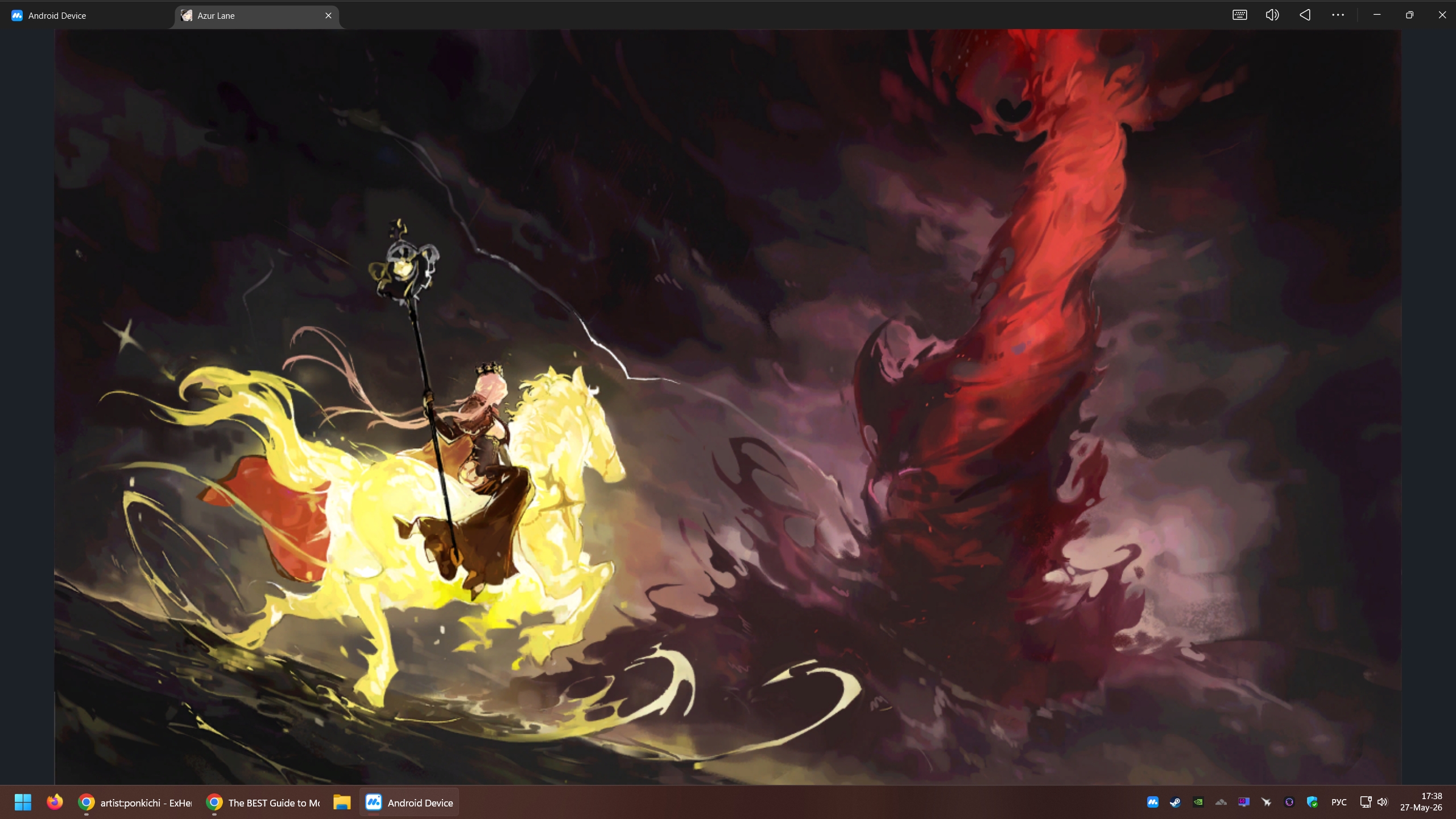Open the Windows Start menu

click(x=23, y=803)
